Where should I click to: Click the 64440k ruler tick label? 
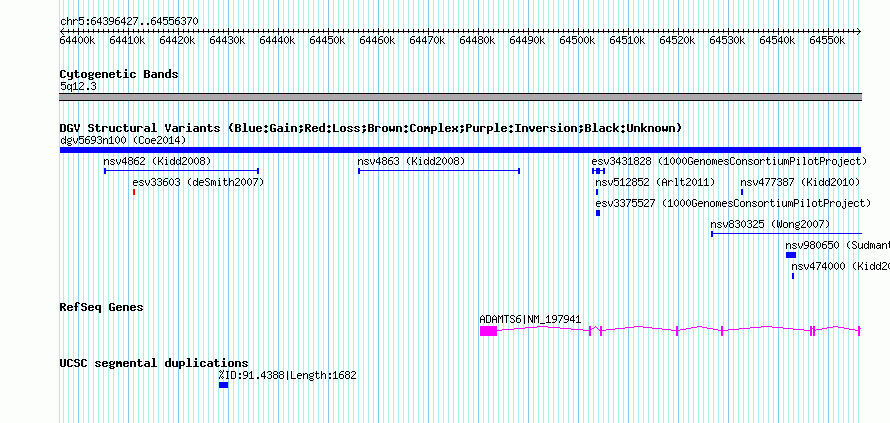(278, 40)
